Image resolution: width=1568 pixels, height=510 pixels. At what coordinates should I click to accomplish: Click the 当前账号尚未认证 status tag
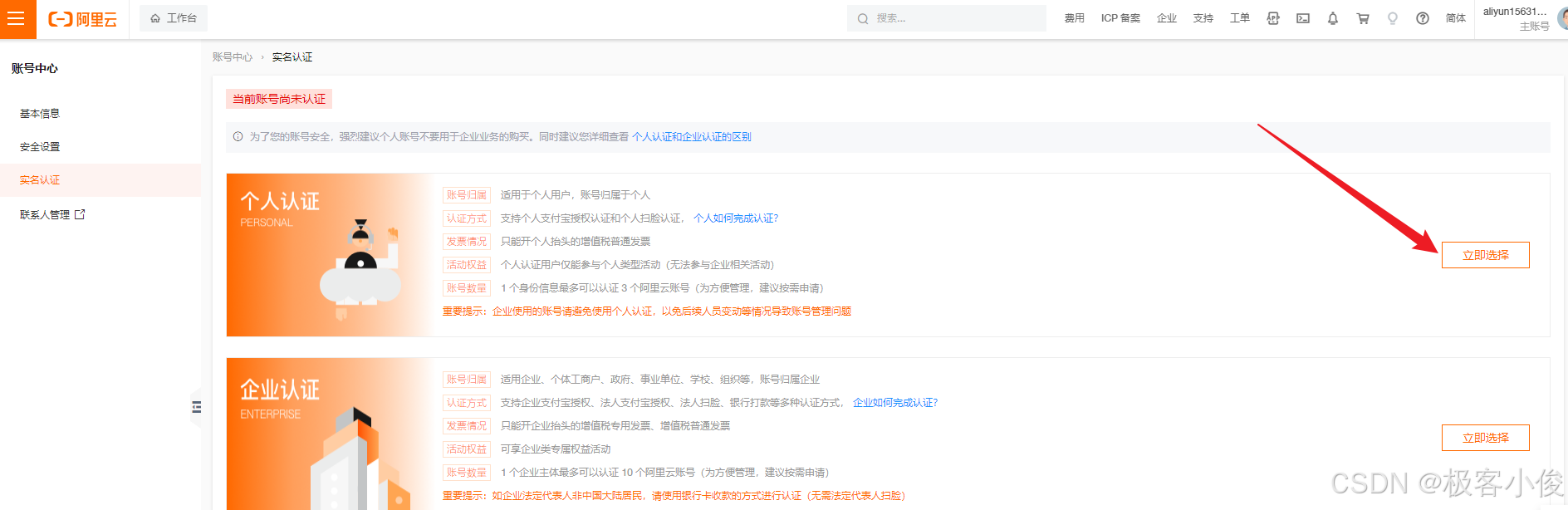click(x=279, y=99)
